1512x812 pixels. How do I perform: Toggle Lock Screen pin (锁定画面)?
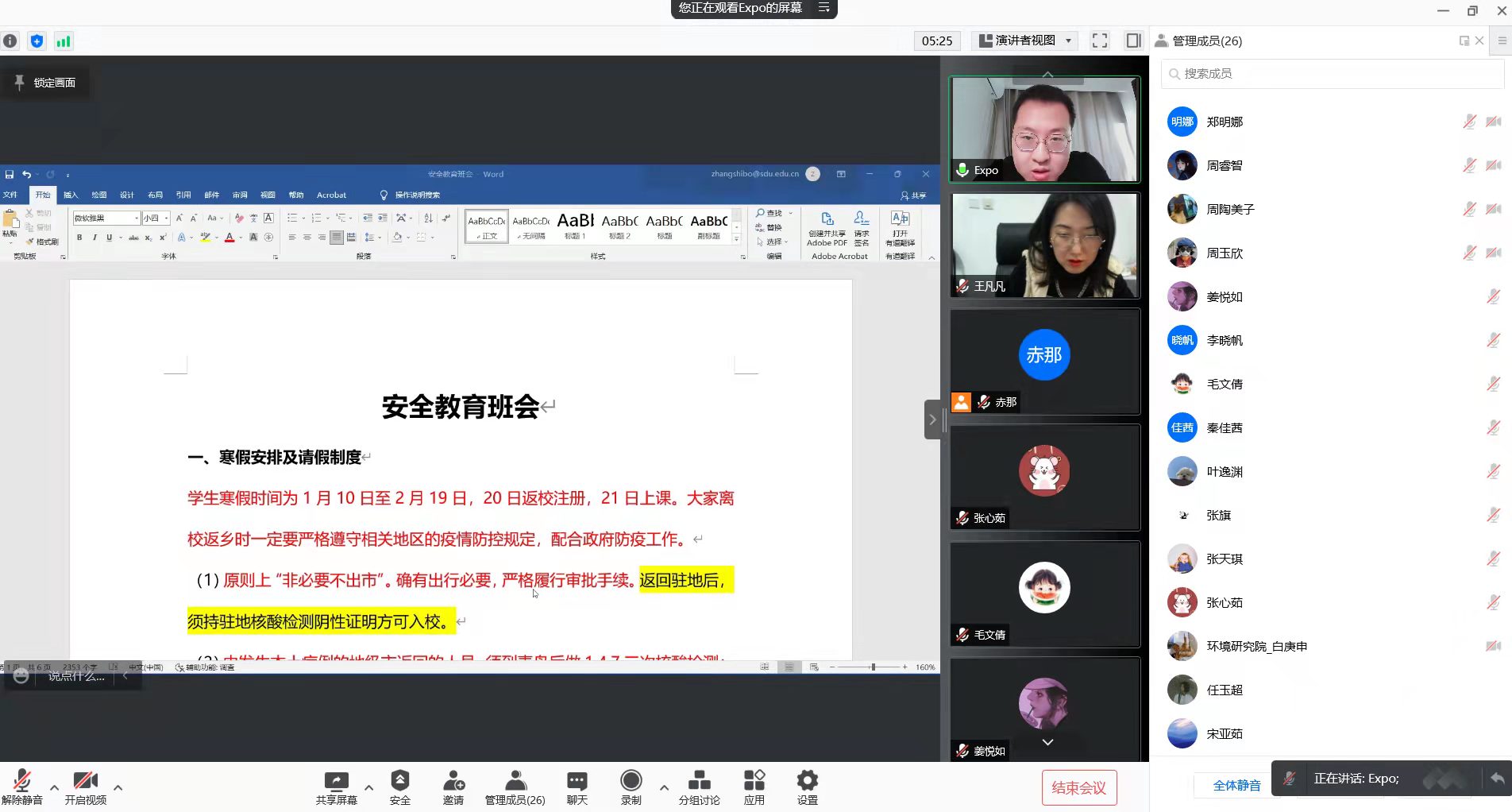tap(45, 83)
